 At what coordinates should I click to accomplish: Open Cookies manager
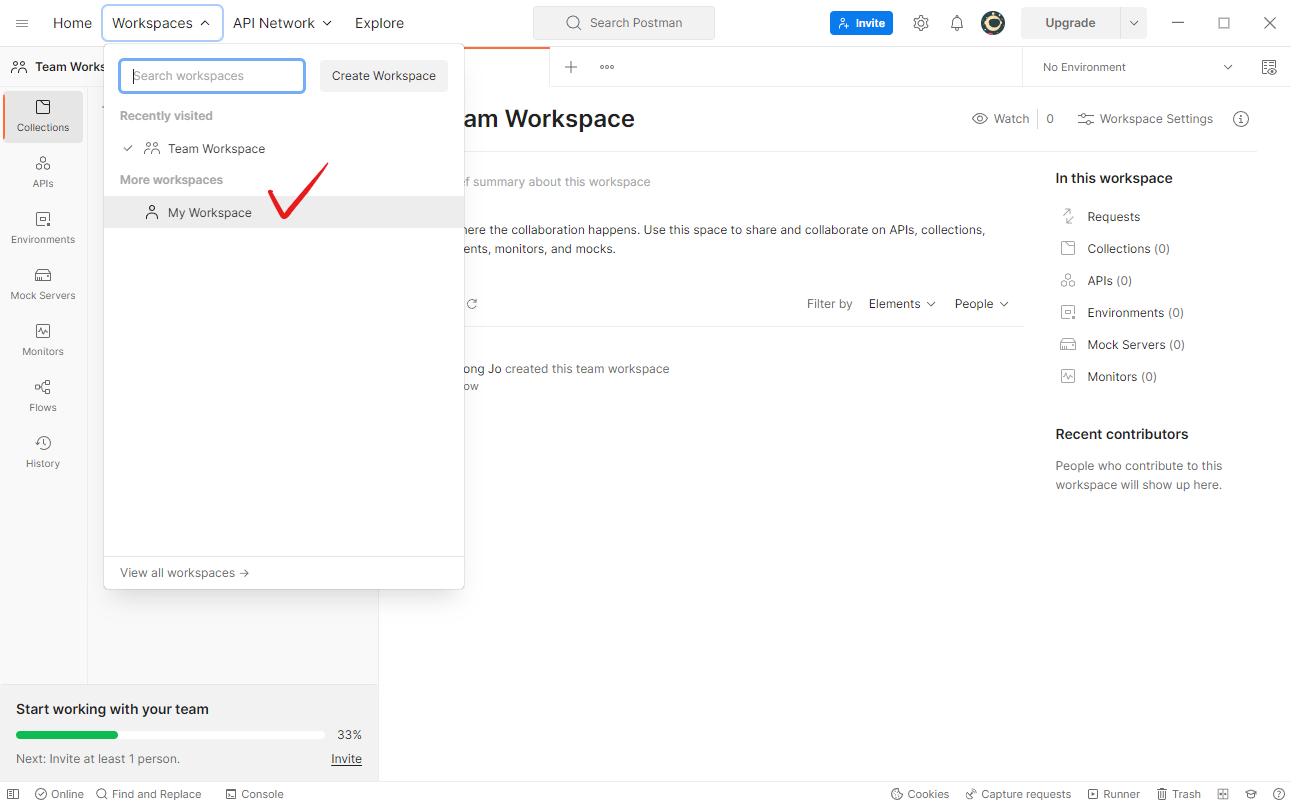[x=920, y=794]
